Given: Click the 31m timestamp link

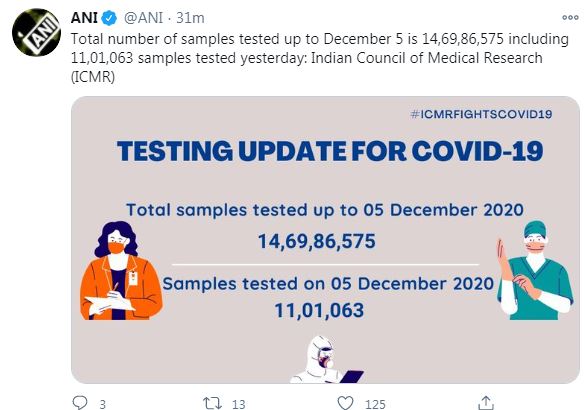Looking at the screenshot, I should point(190,18).
